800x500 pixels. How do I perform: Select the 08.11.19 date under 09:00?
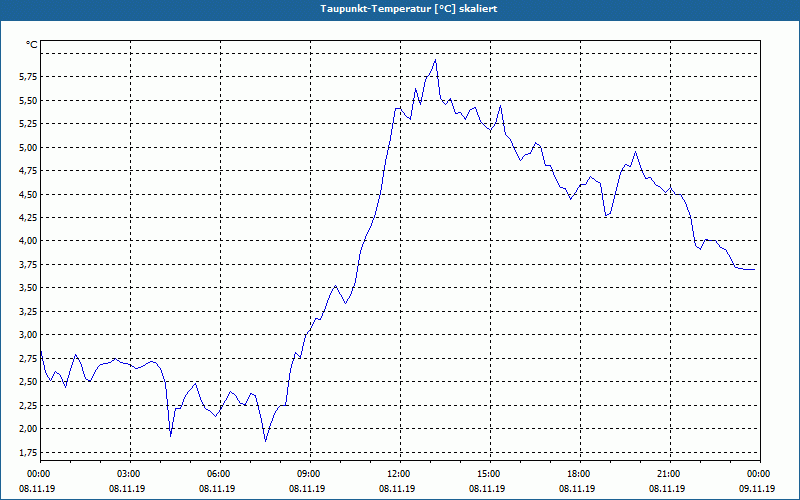coord(307,488)
